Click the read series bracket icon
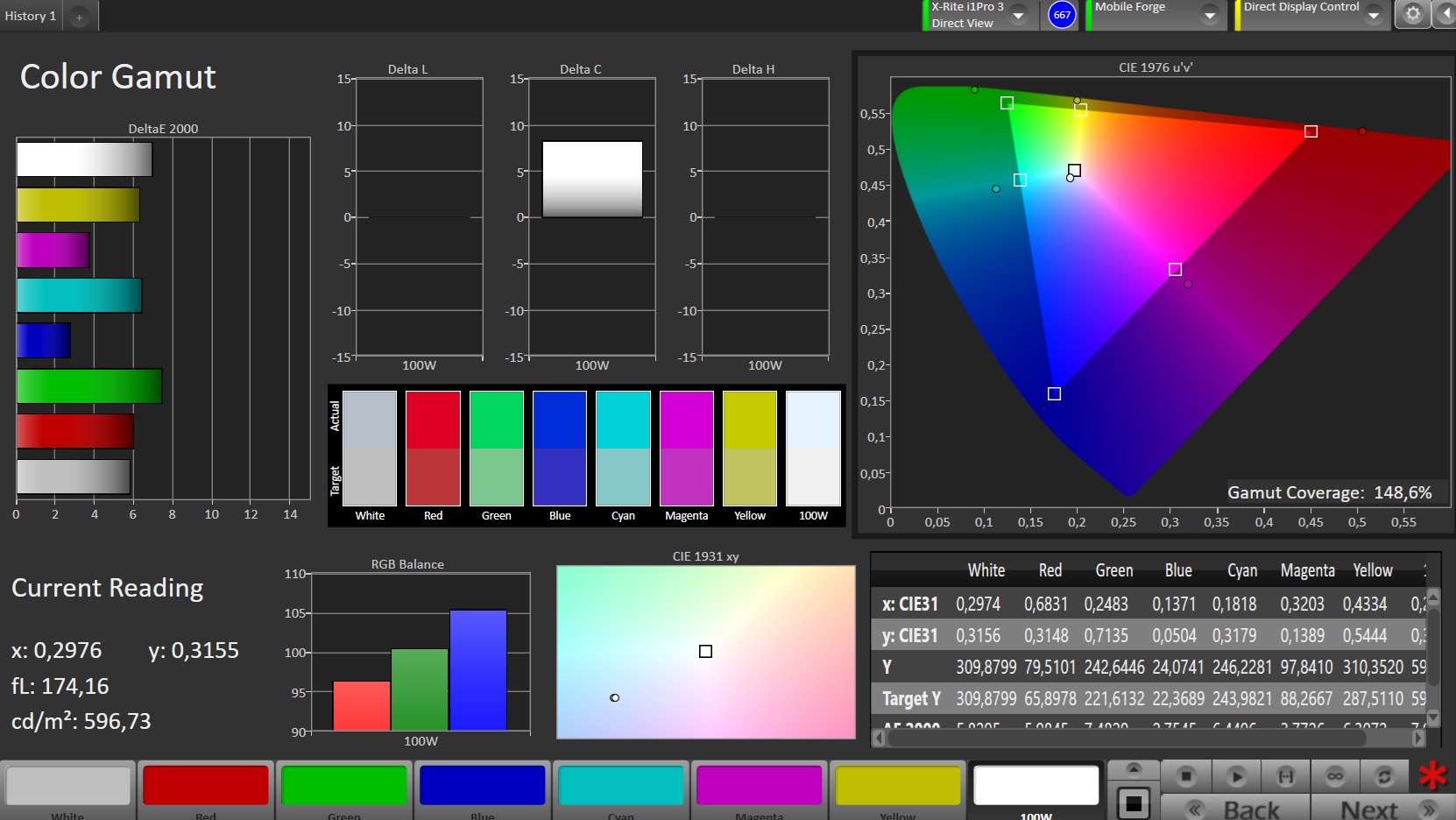 tap(1286, 776)
